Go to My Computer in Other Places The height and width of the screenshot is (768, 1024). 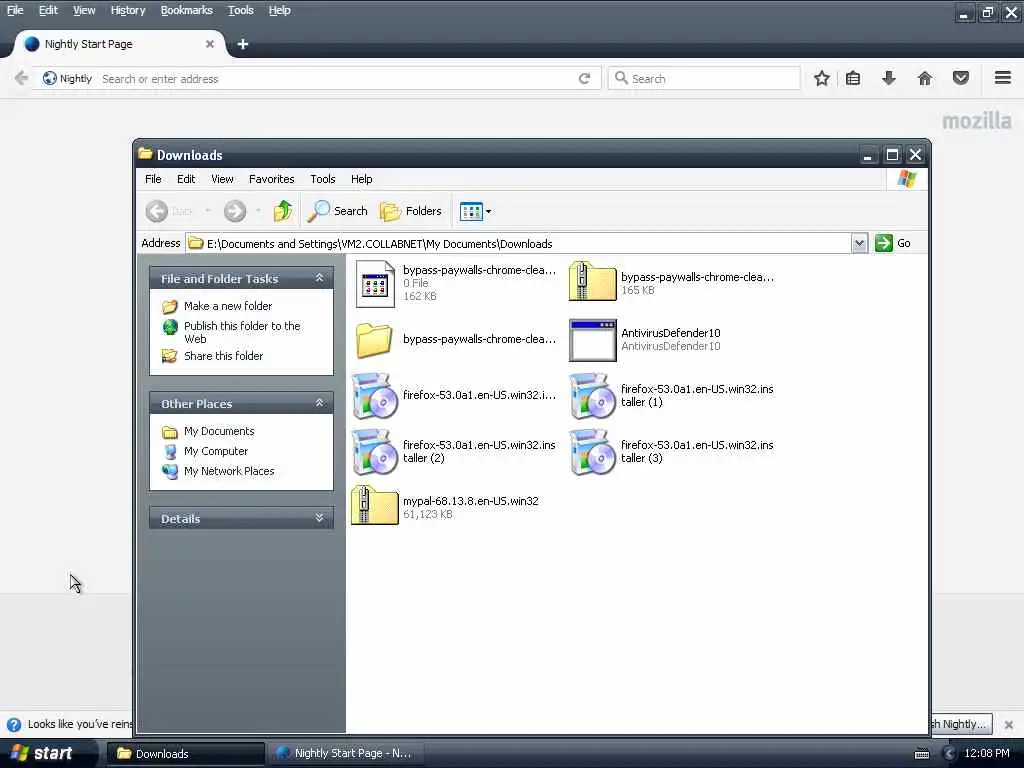pyautogui.click(x=216, y=451)
